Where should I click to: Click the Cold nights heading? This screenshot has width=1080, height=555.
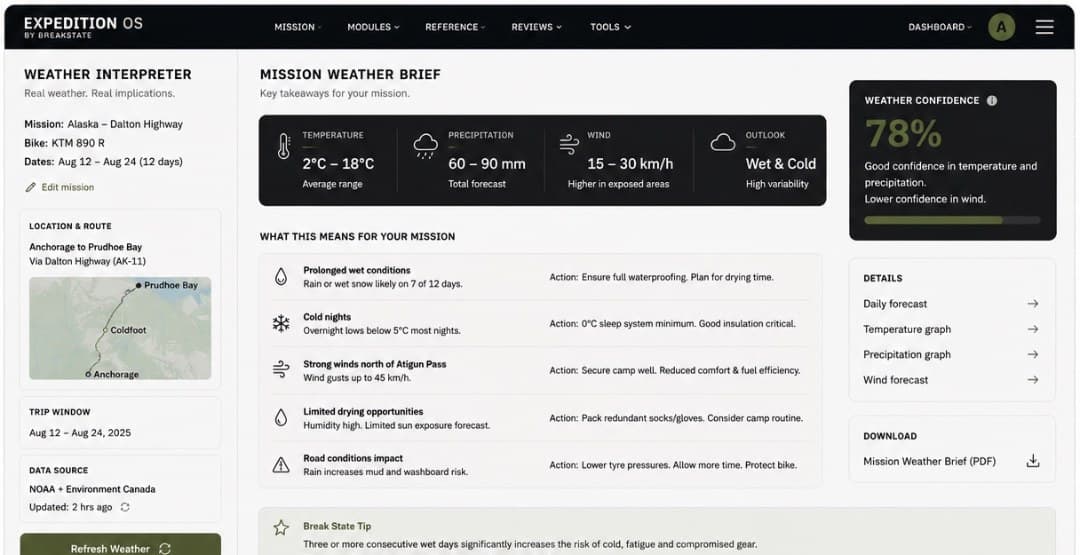coord(327,317)
